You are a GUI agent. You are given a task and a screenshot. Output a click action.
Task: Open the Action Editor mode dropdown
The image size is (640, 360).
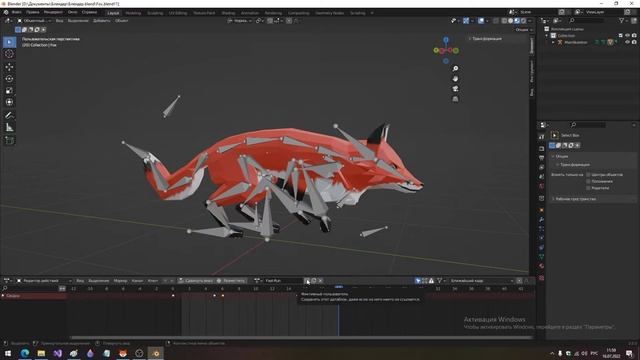[44, 281]
